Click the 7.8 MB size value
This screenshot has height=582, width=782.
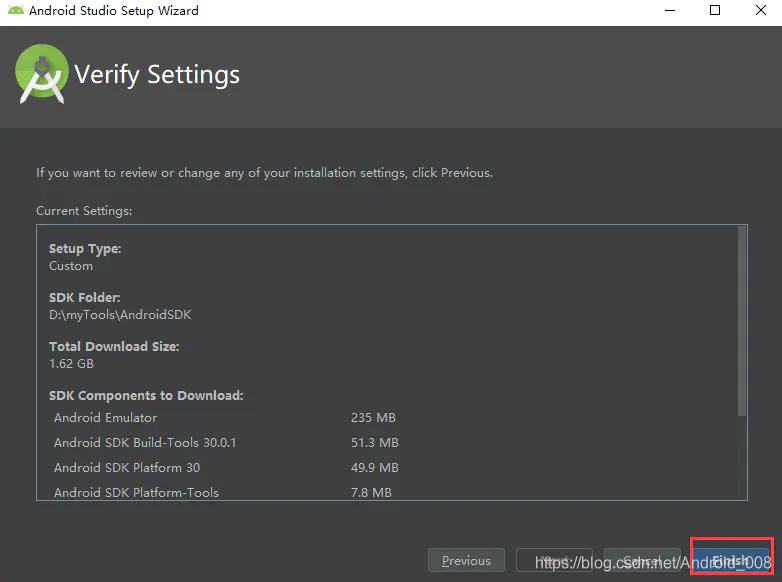(371, 493)
